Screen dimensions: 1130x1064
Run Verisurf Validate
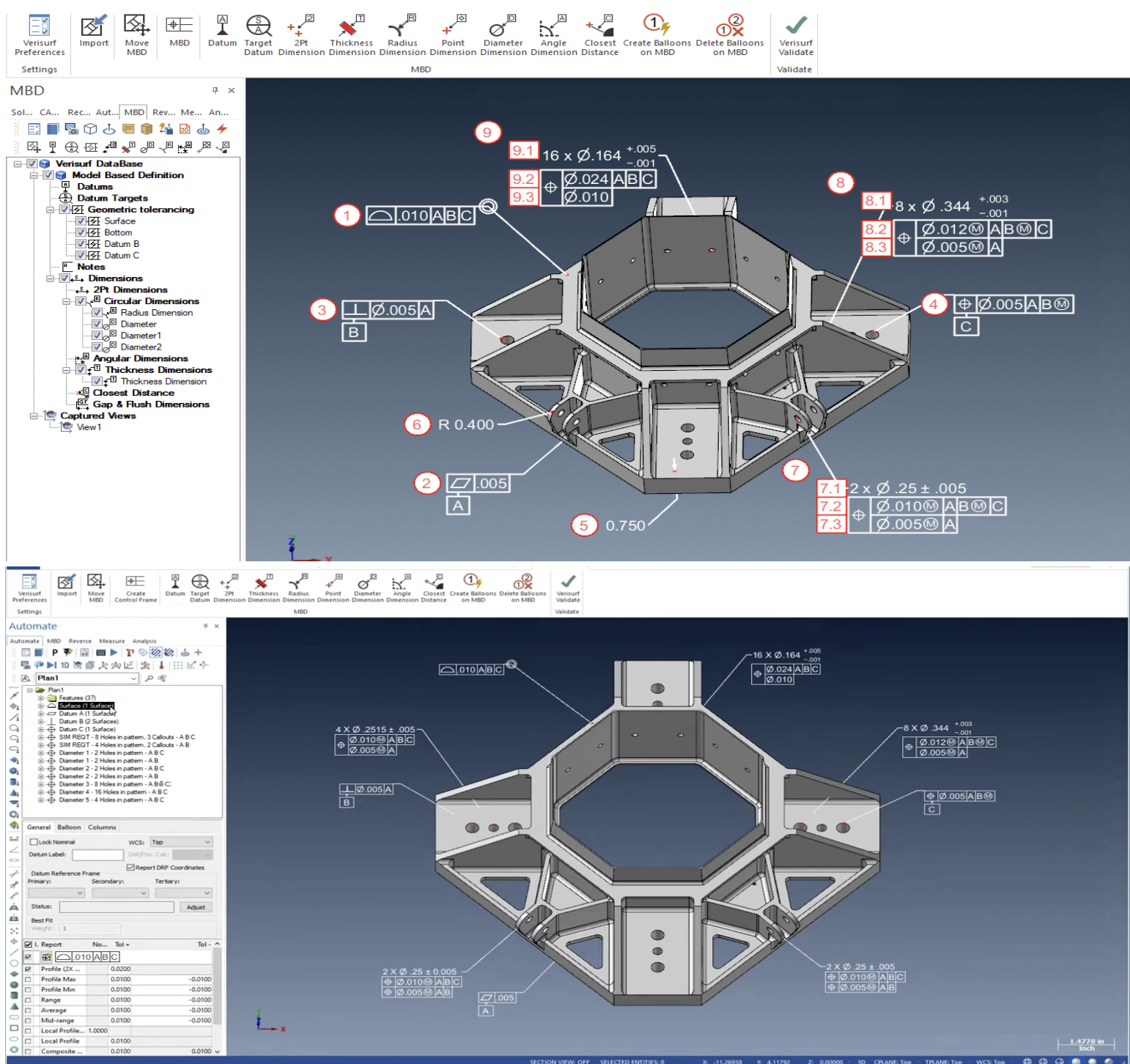point(795,32)
